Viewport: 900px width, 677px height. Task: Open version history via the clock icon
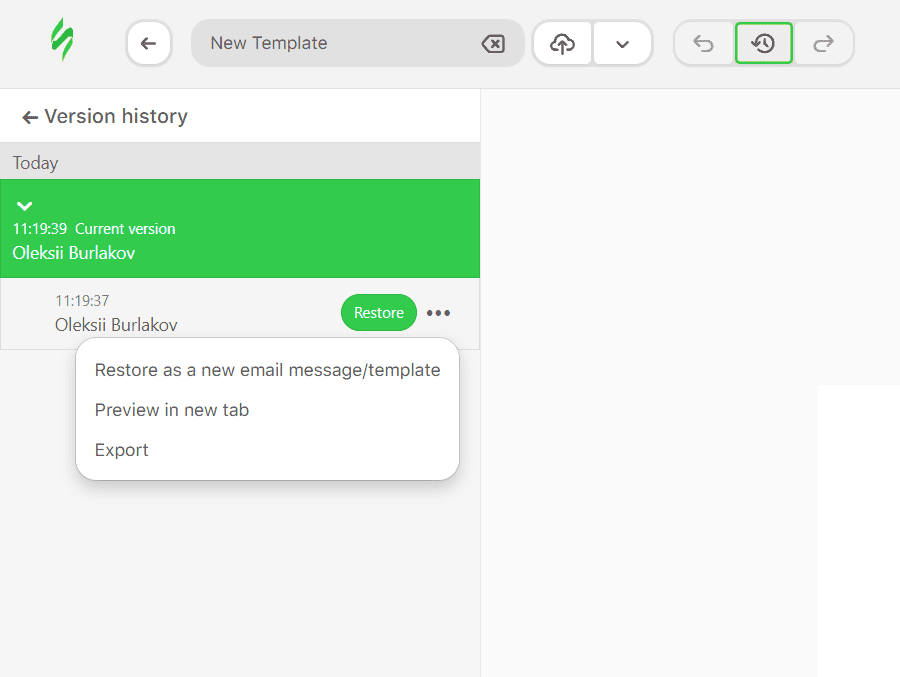pyautogui.click(x=763, y=43)
